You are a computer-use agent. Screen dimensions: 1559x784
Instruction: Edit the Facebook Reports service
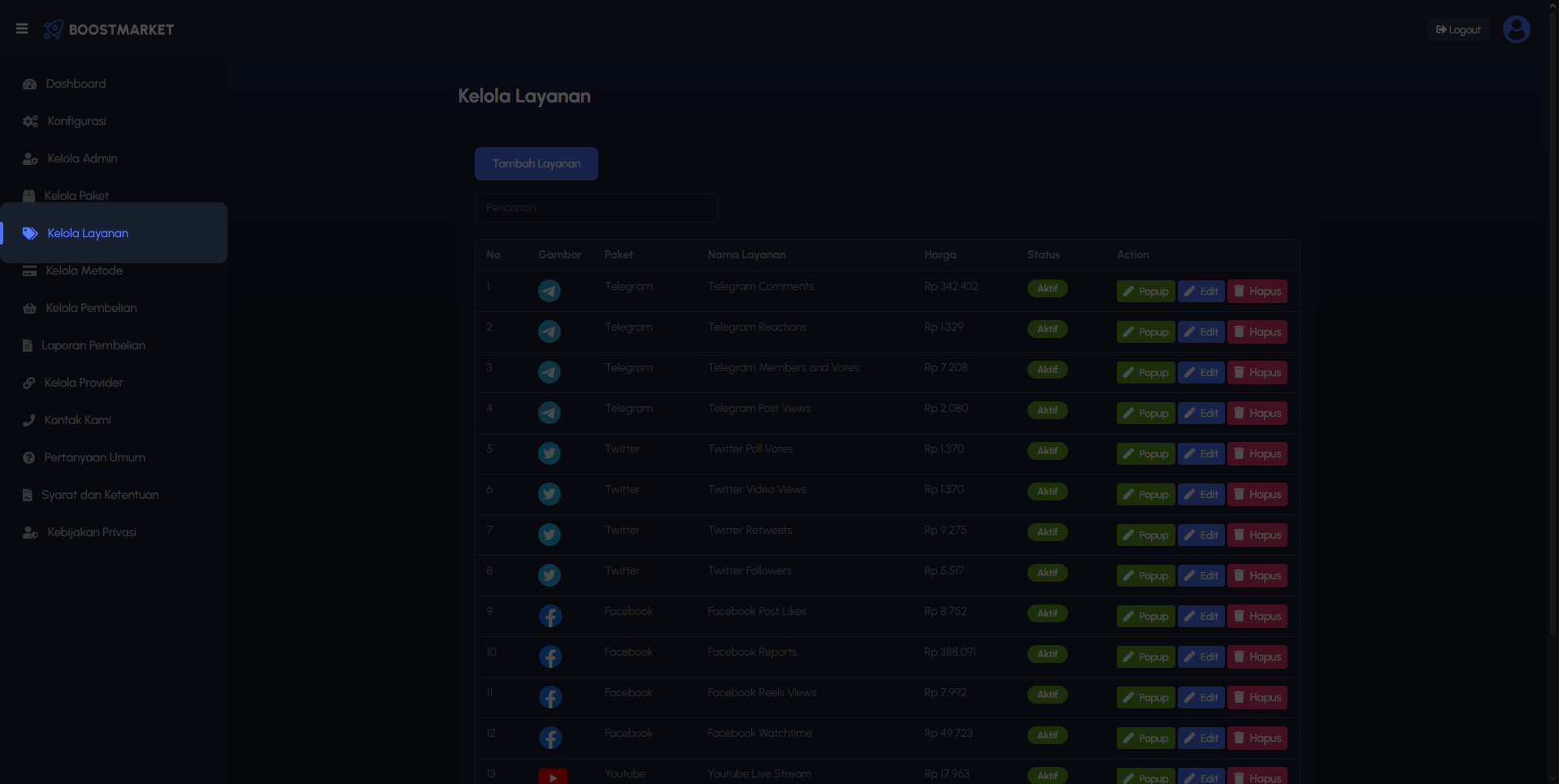(1201, 656)
